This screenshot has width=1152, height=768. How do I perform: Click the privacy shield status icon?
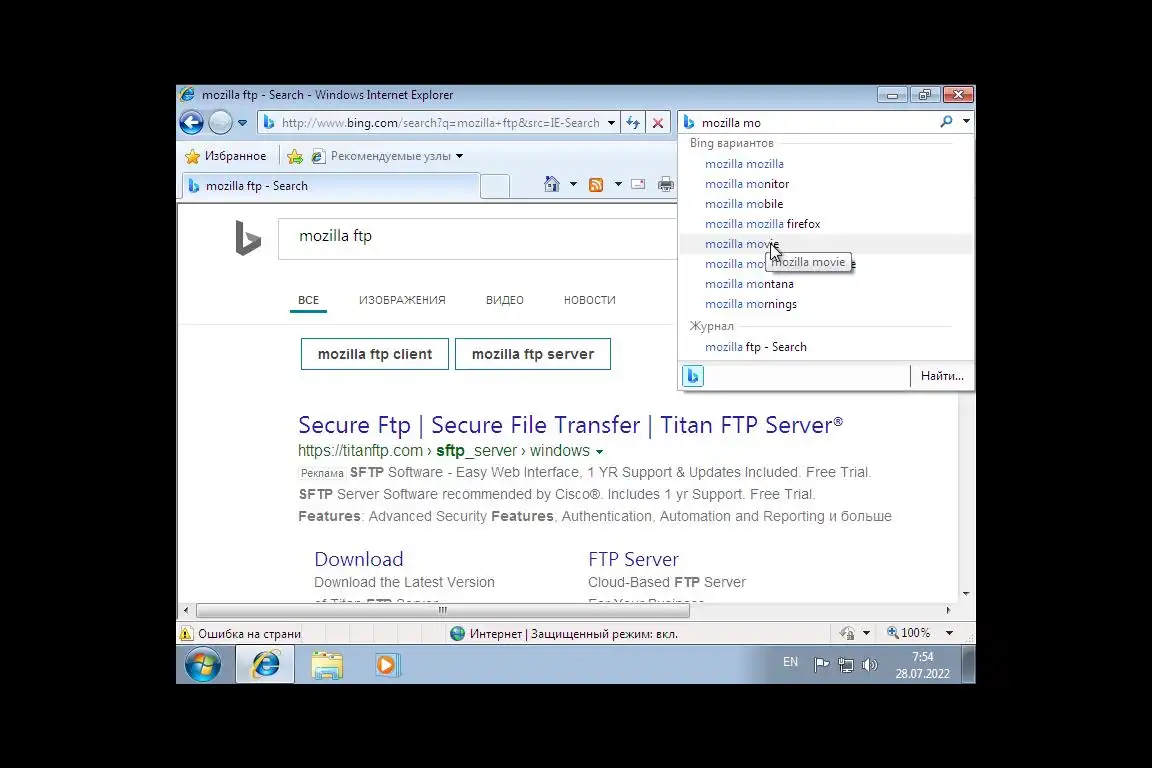tap(847, 633)
